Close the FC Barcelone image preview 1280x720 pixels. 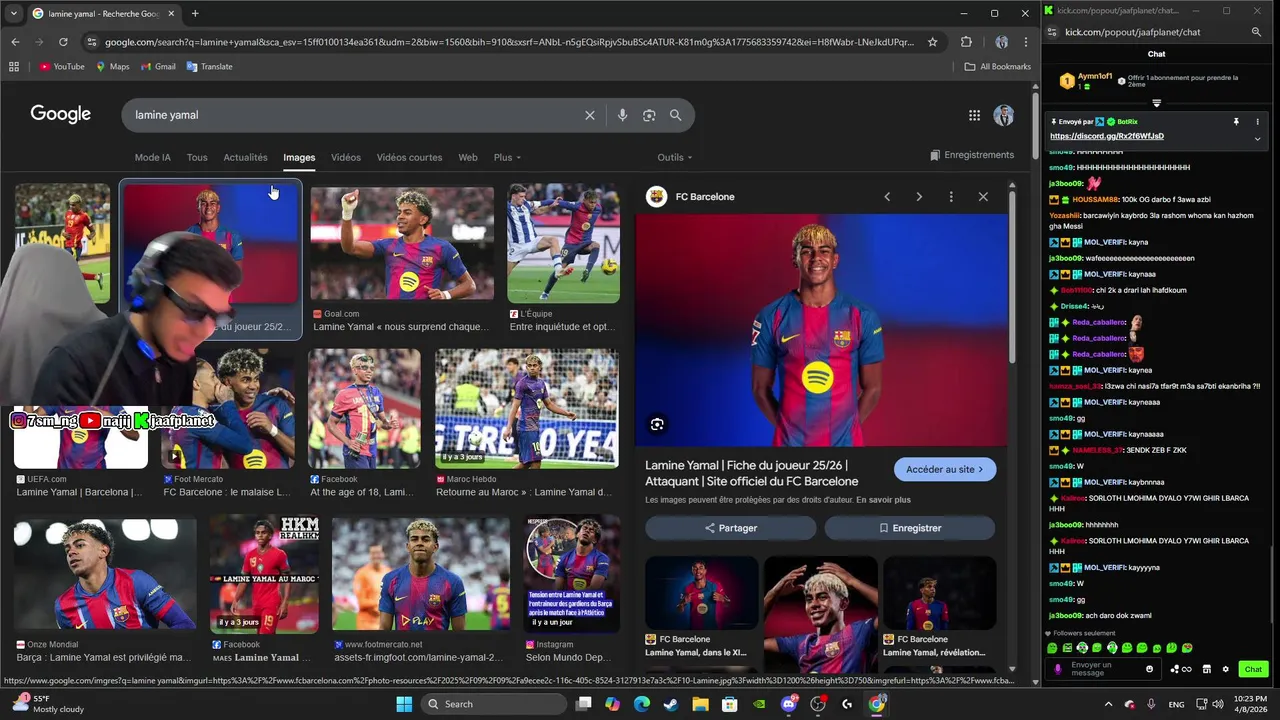pos(983,197)
